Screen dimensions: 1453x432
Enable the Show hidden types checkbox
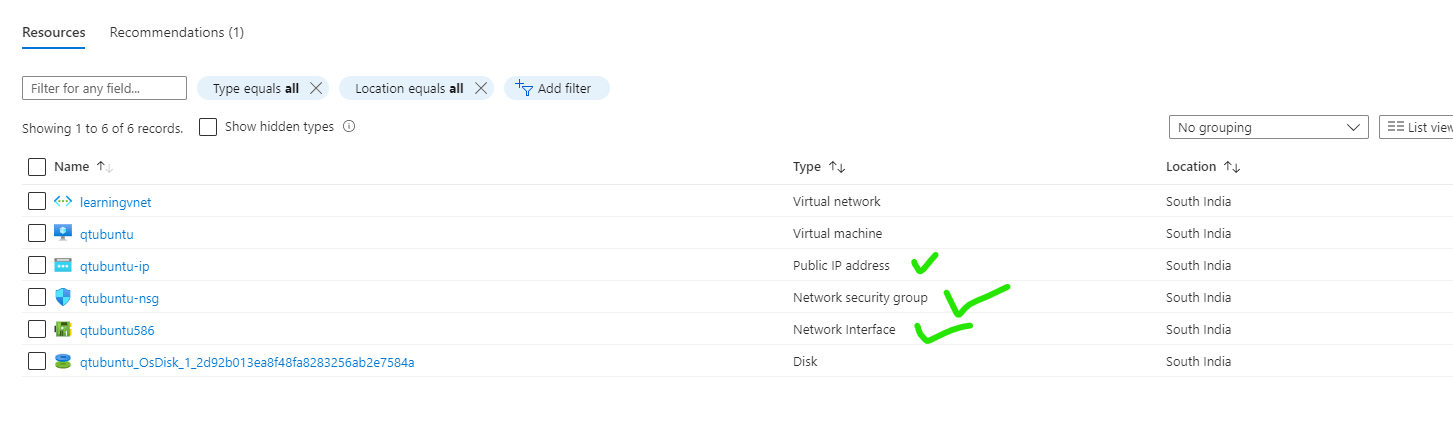tap(208, 127)
